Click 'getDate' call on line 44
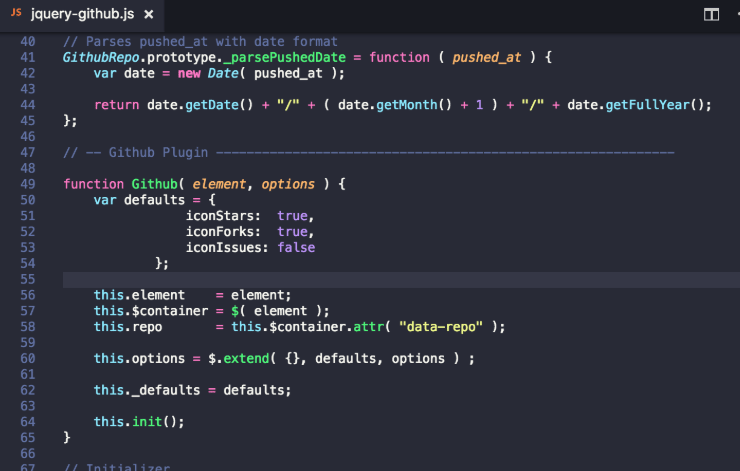 pyautogui.click(x=212, y=105)
